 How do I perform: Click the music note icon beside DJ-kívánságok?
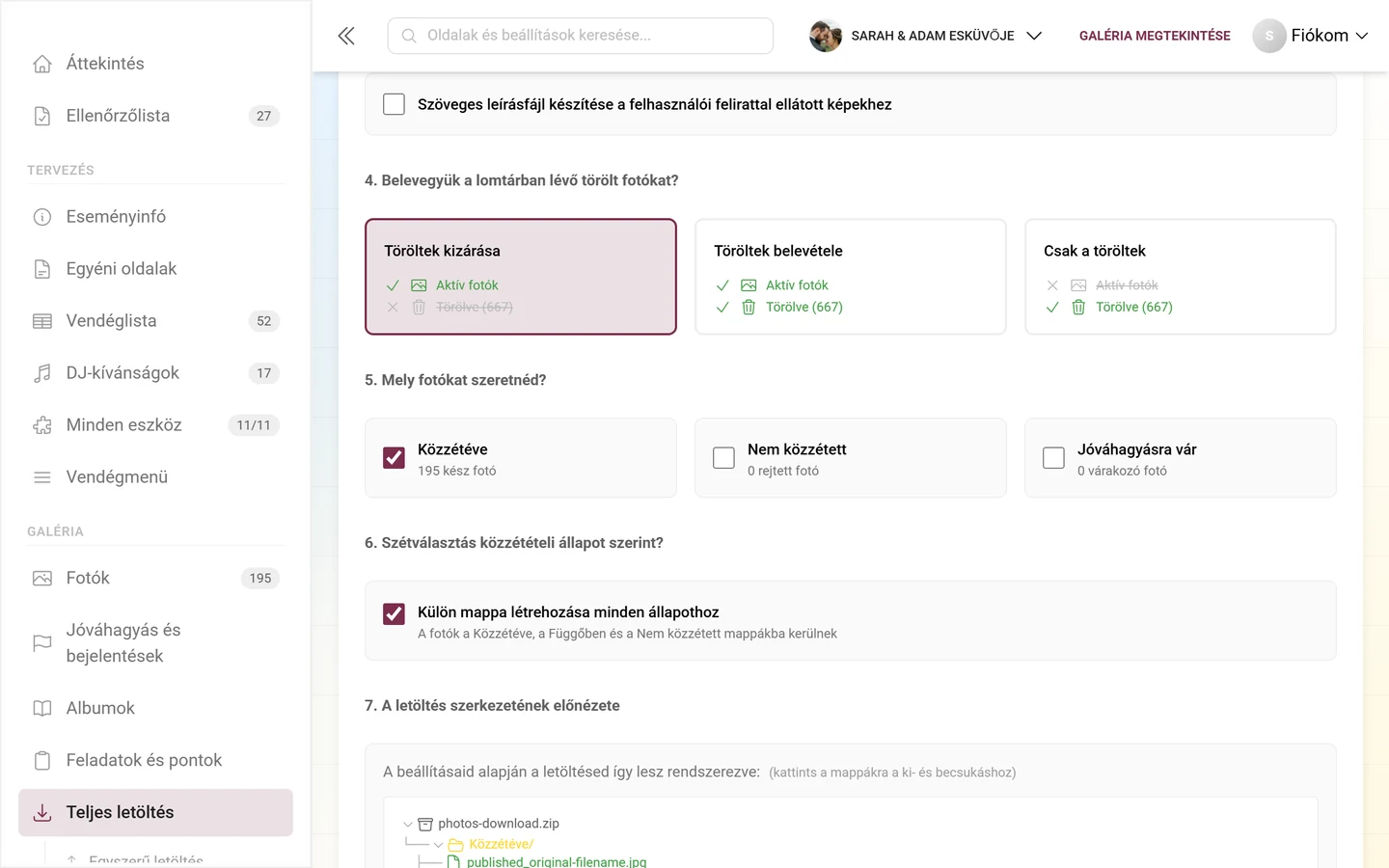42,373
